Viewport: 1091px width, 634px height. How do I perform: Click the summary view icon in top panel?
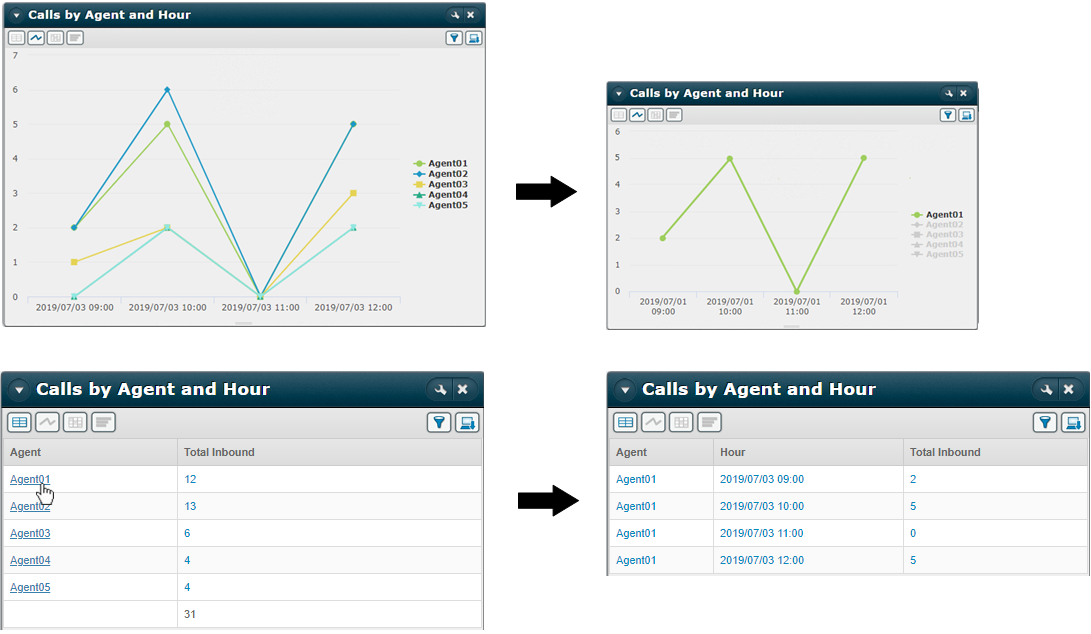pyautogui.click(x=73, y=37)
